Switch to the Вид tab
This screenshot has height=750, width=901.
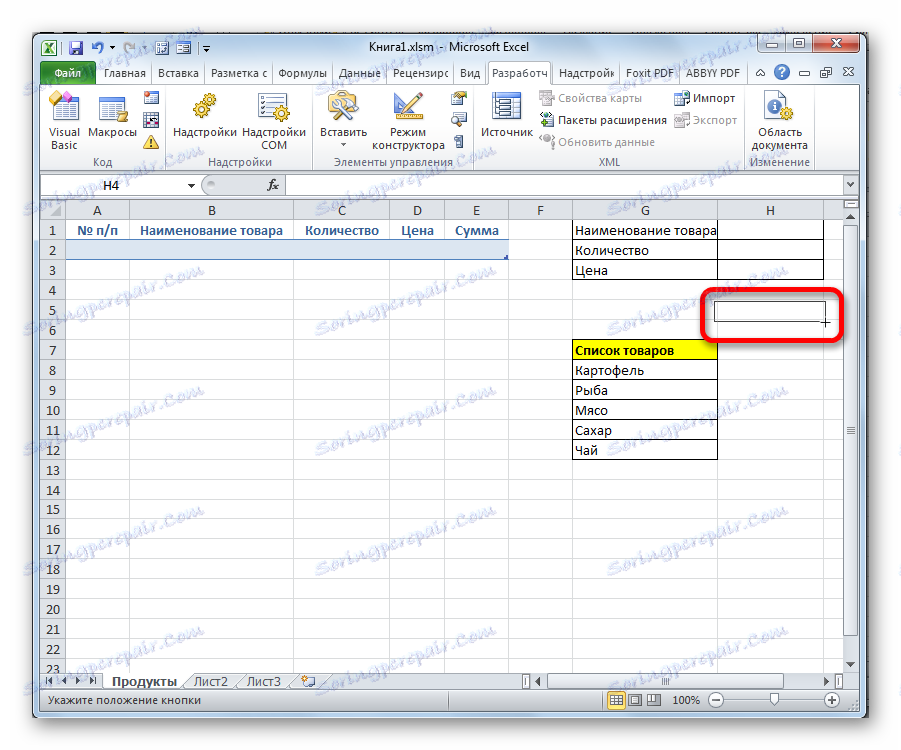(470, 73)
